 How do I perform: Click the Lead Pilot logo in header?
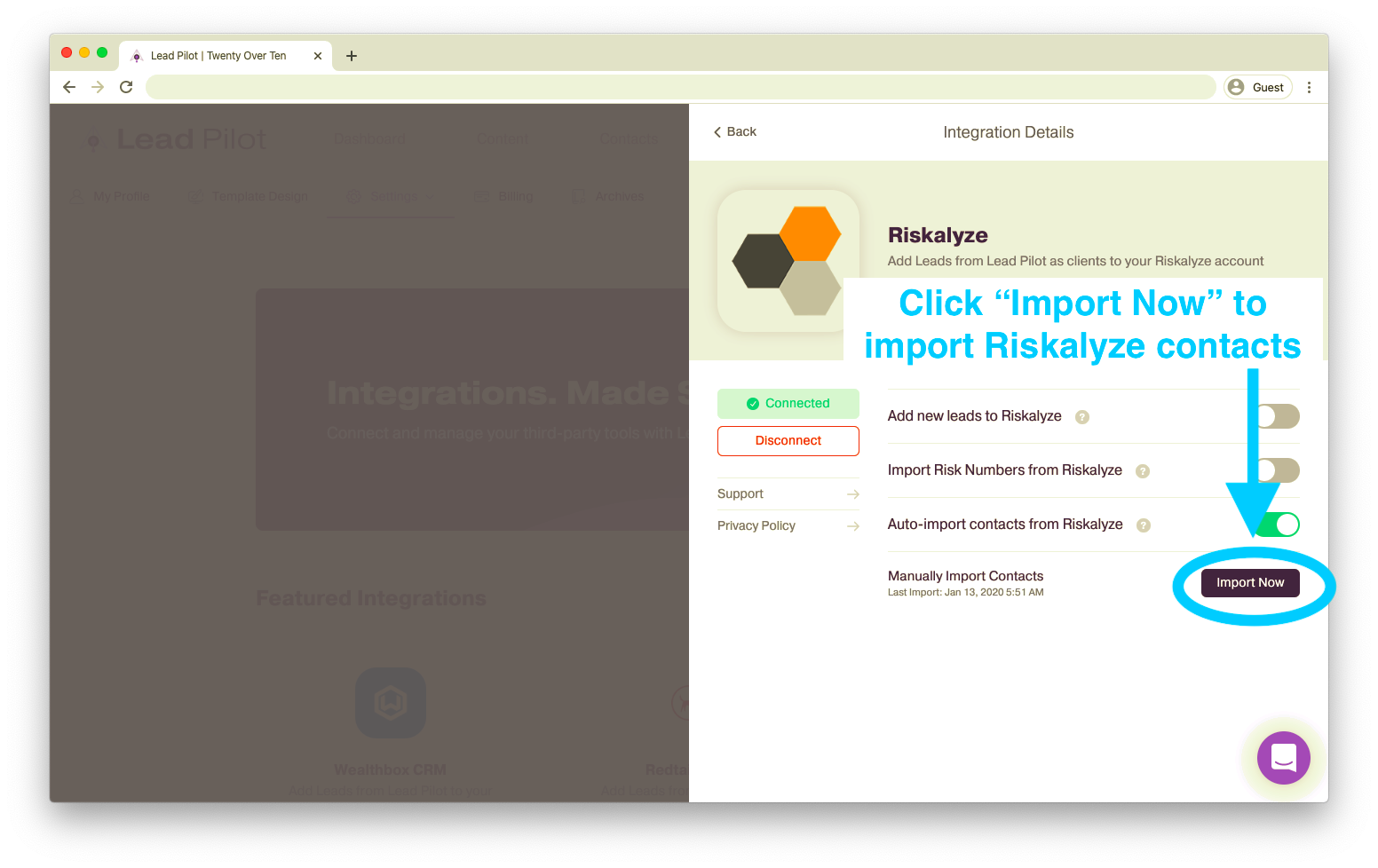pos(175,139)
